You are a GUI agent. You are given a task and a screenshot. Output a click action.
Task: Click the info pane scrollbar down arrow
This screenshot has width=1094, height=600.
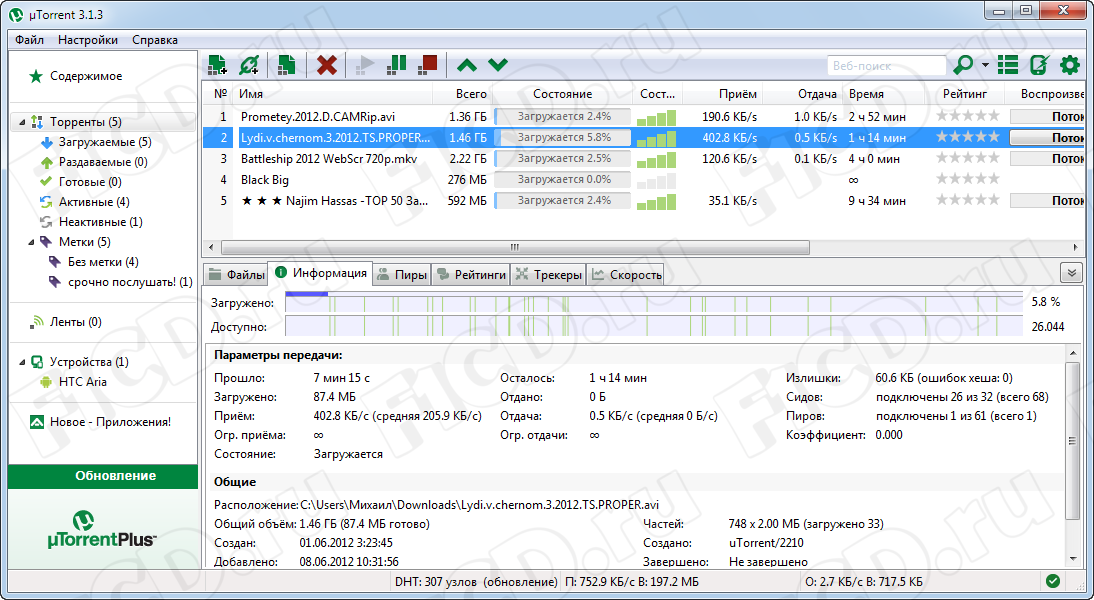[1073, 559]
